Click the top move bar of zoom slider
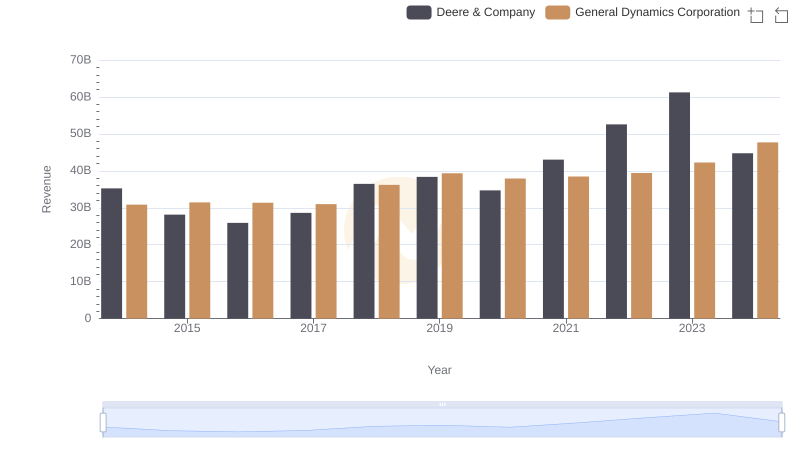 (442, 404)
